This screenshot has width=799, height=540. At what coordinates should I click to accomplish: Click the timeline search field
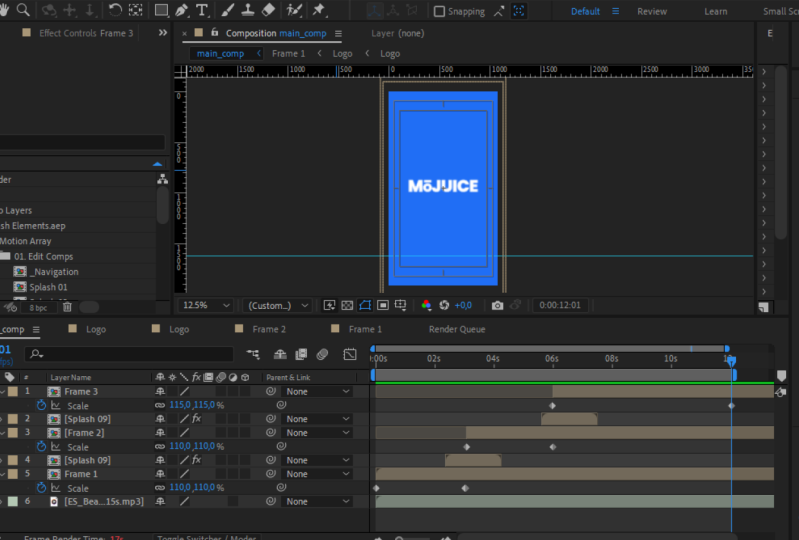130,354
